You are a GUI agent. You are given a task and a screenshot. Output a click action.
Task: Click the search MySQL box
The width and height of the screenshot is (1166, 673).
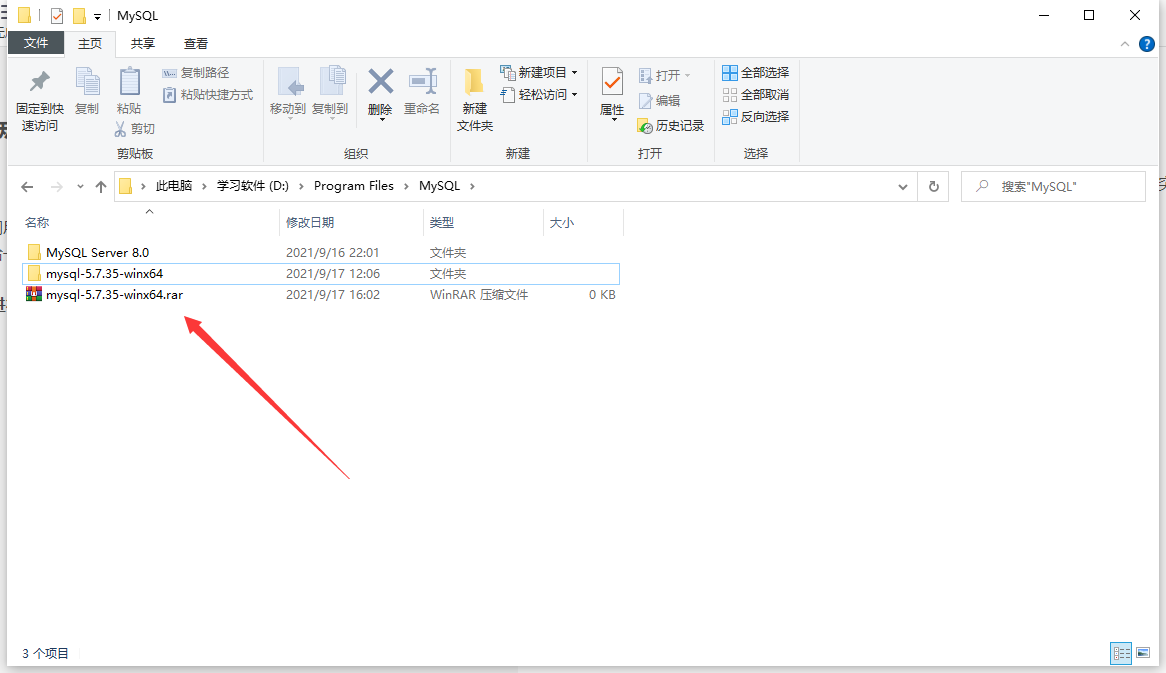[x=1053, y=187]
